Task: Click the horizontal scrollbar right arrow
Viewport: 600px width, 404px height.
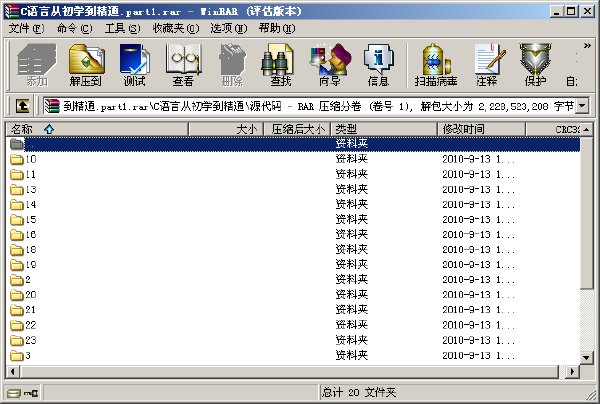Action: tap(573, 371)
